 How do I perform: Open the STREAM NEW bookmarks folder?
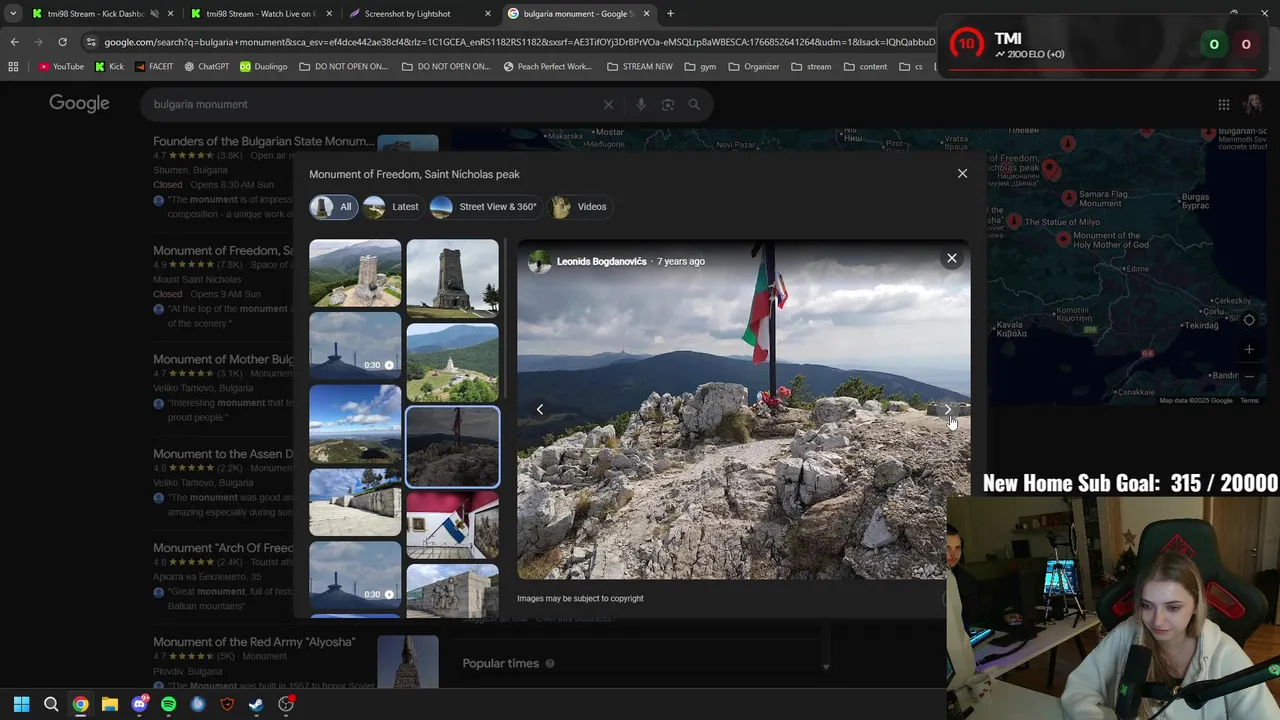[x=640, y=67]
